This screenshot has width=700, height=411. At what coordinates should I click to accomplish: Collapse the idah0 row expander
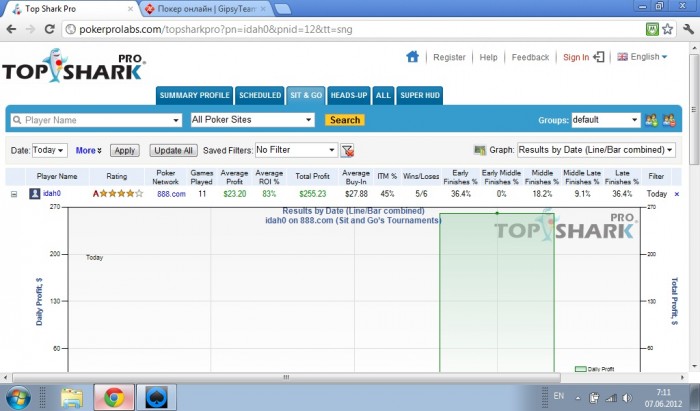[x=14, y=194]
